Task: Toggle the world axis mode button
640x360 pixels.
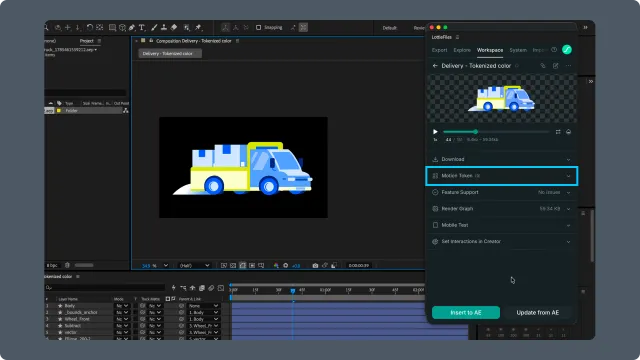Action: tap(236, 27)
